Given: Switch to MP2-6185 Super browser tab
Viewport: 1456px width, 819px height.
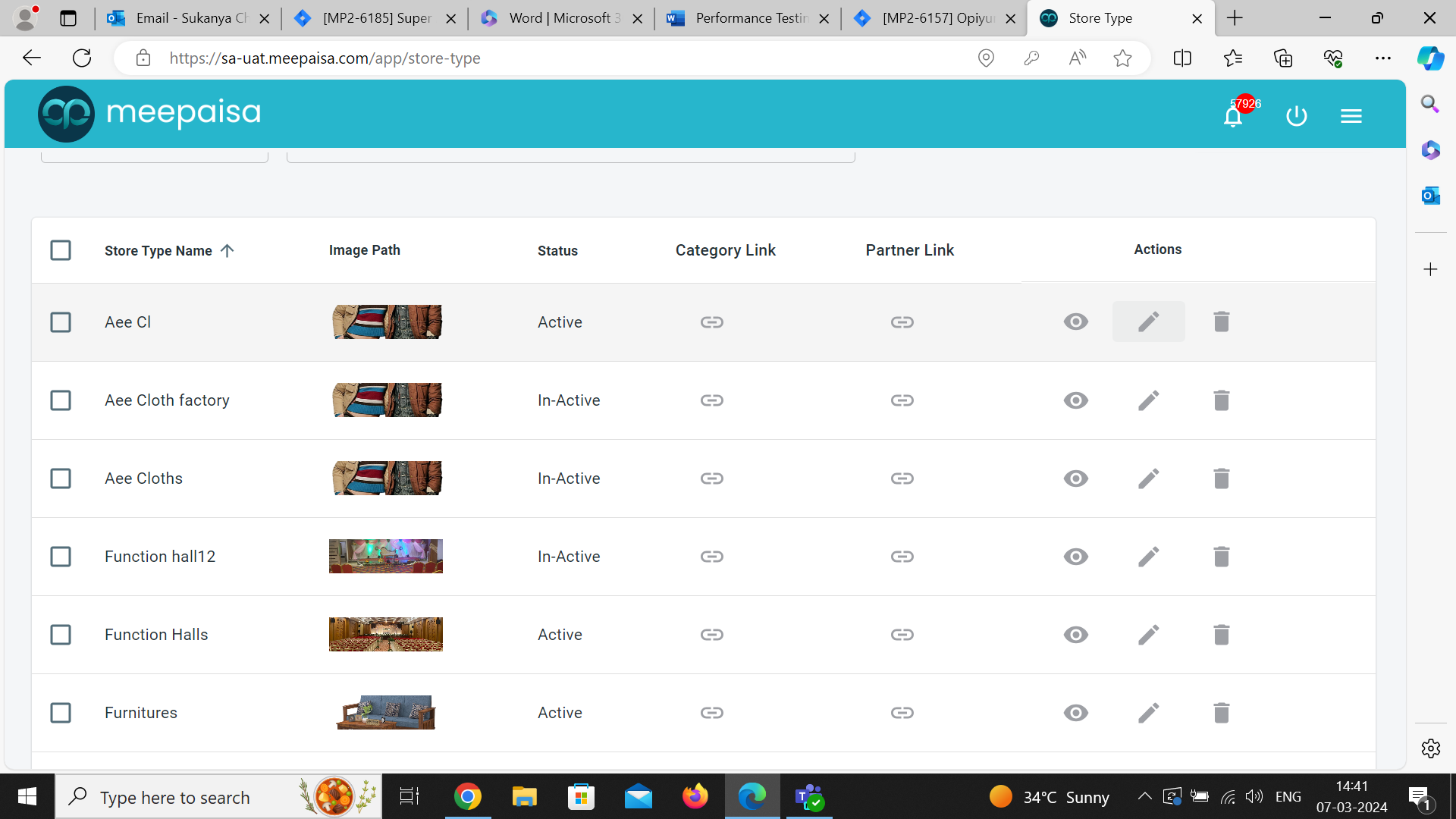Looking at the screenshot, I should [375, 18].
